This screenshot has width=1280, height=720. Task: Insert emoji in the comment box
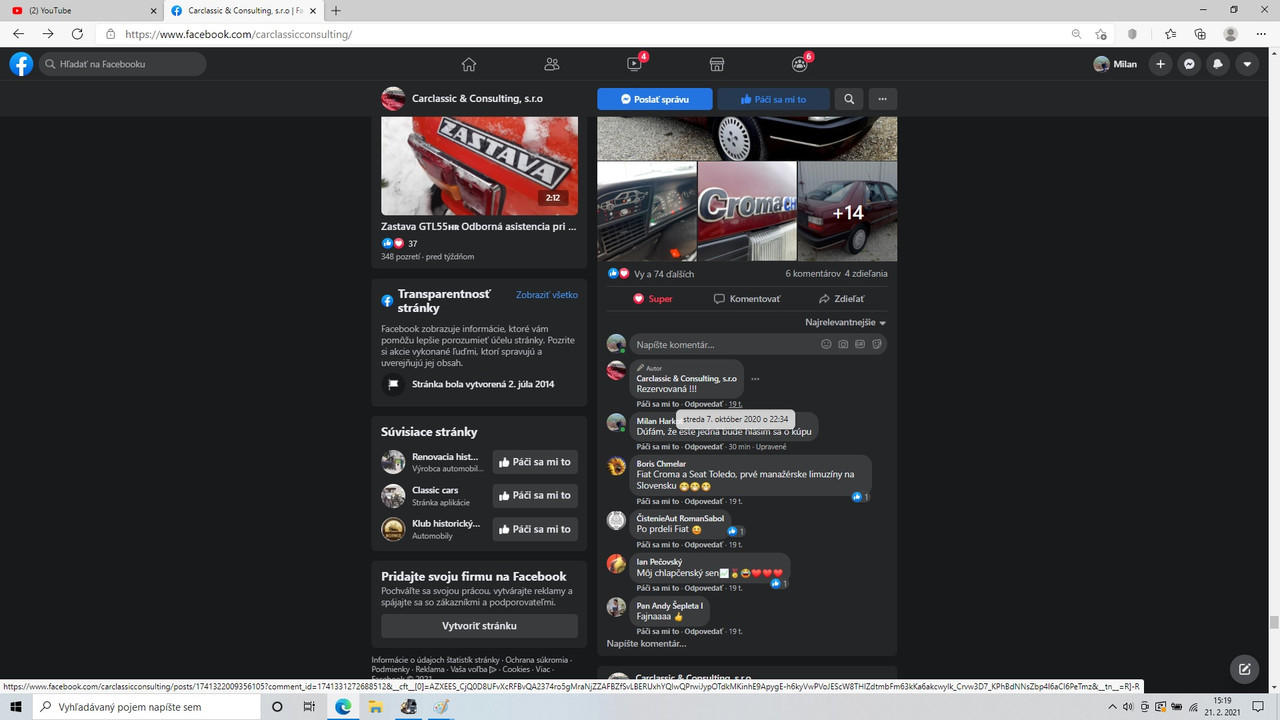(826, 344)
